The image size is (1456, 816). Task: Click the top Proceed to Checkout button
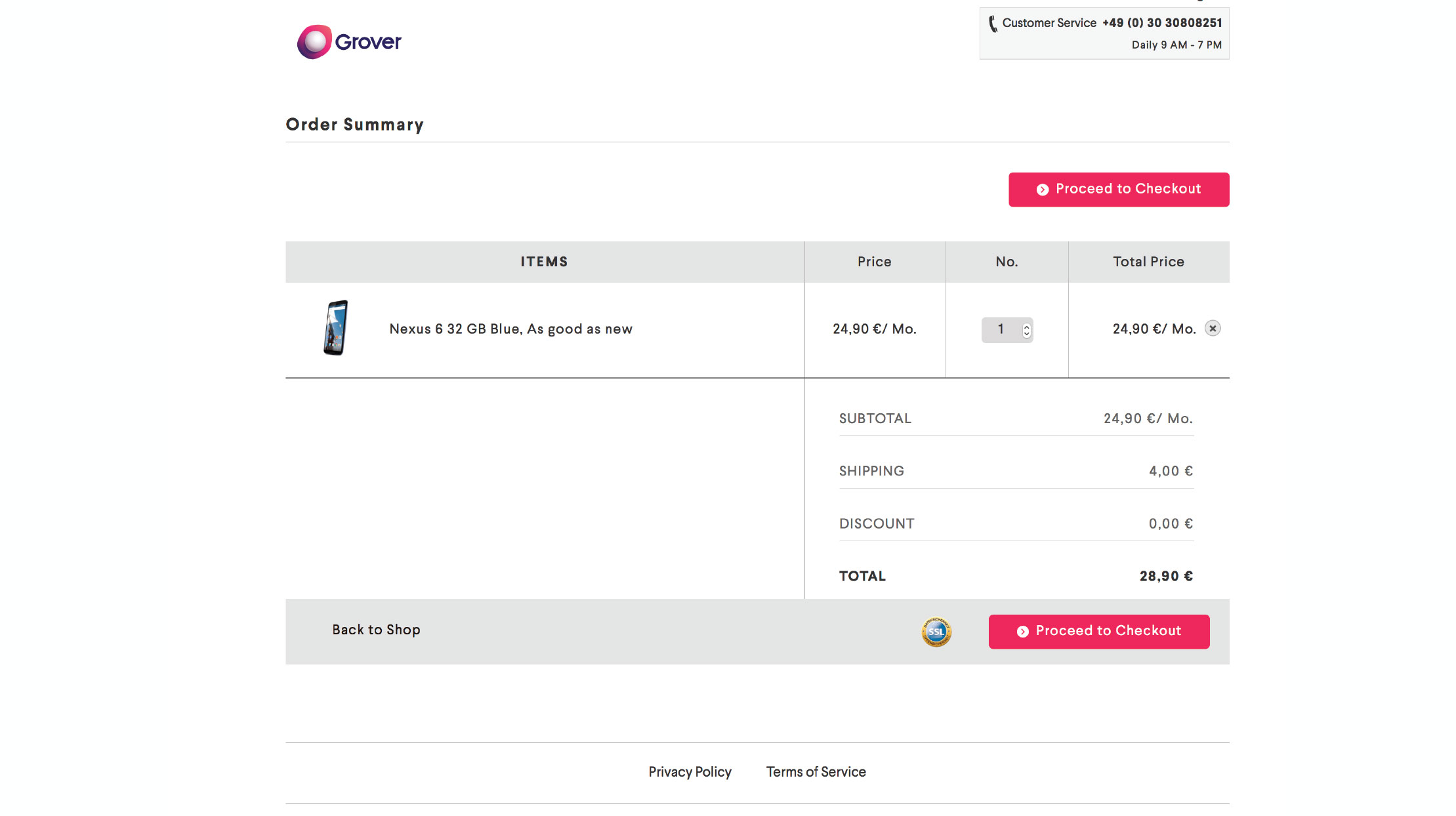[1119, 190]
